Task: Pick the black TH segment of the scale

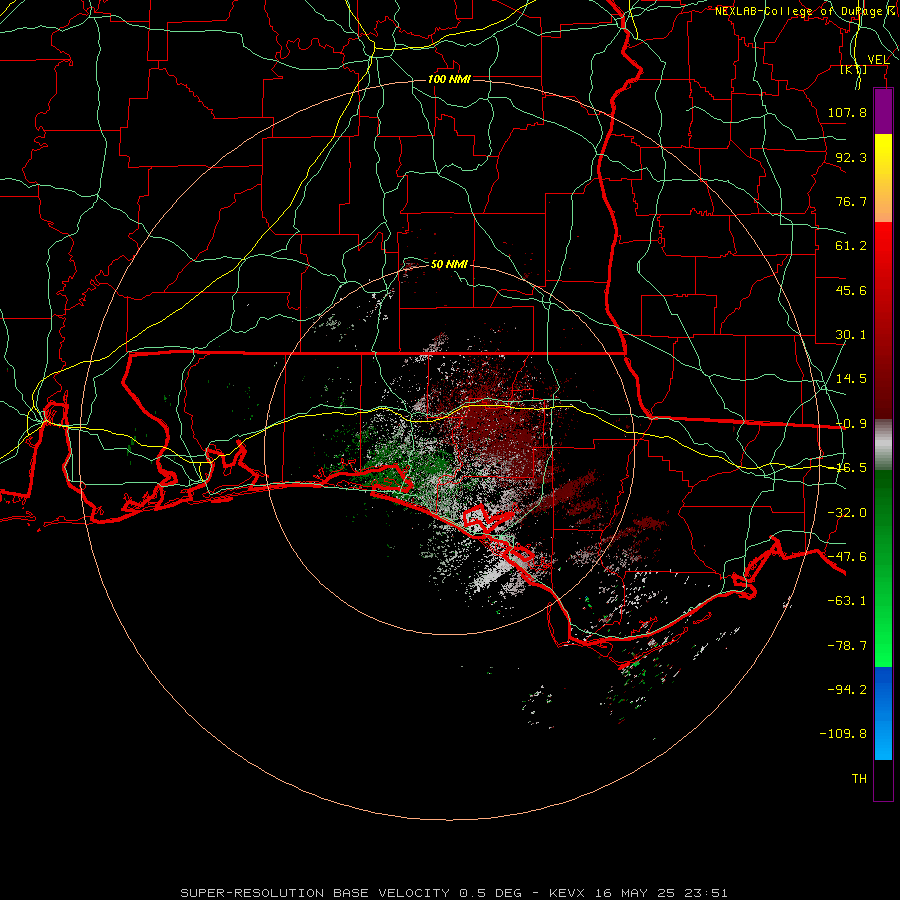Action: (x=883, y=779)
